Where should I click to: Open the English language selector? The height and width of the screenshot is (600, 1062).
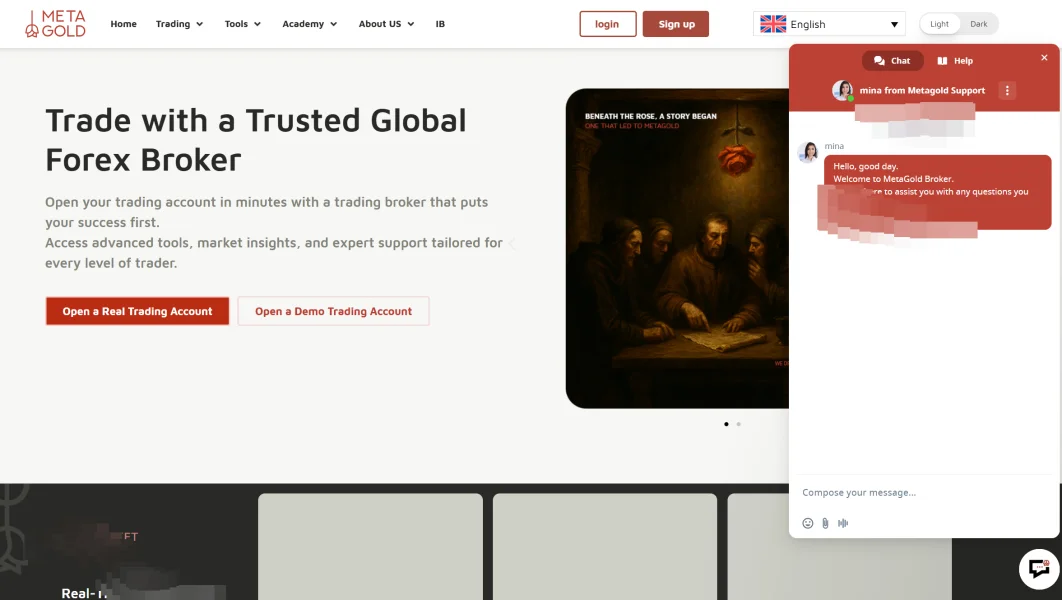pyautogui.click(x=829, y=24)
